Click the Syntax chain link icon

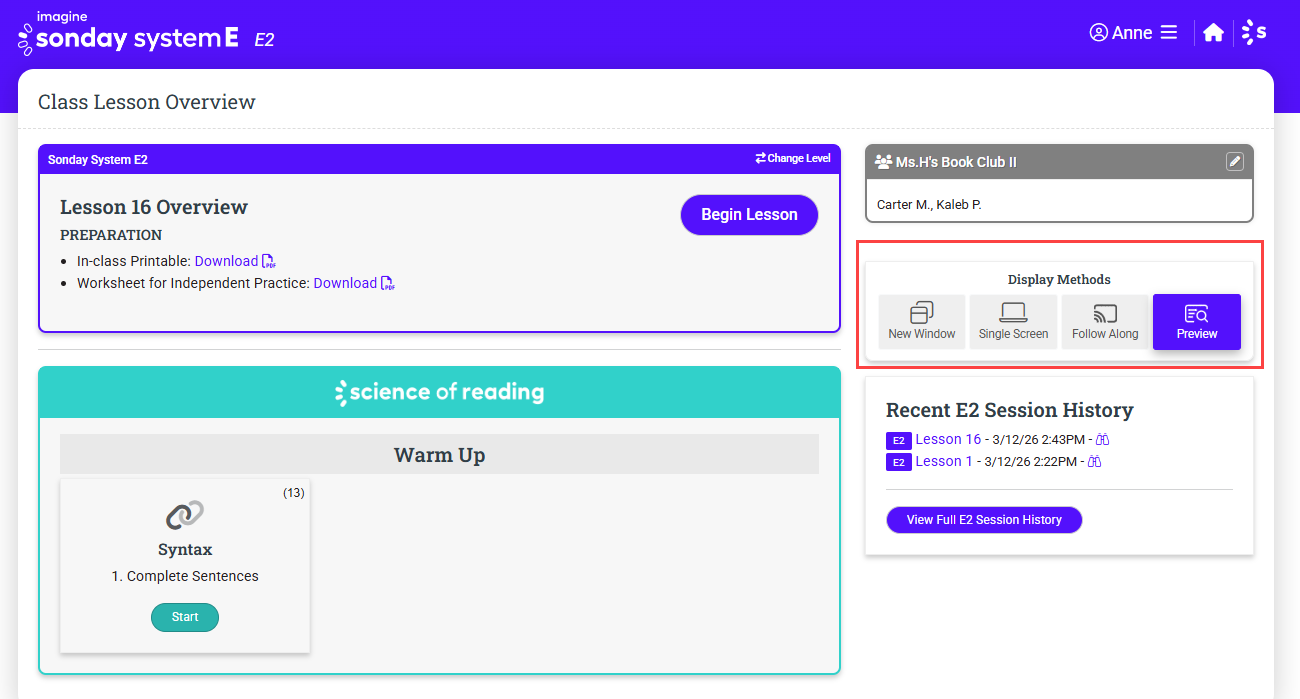(185, 515)
